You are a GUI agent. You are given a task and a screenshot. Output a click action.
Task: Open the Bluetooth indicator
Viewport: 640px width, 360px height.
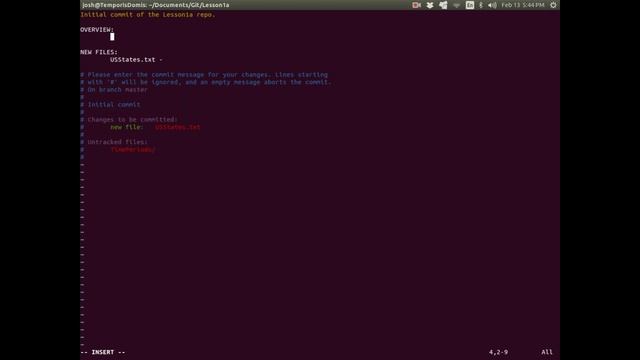coord(481,5)
